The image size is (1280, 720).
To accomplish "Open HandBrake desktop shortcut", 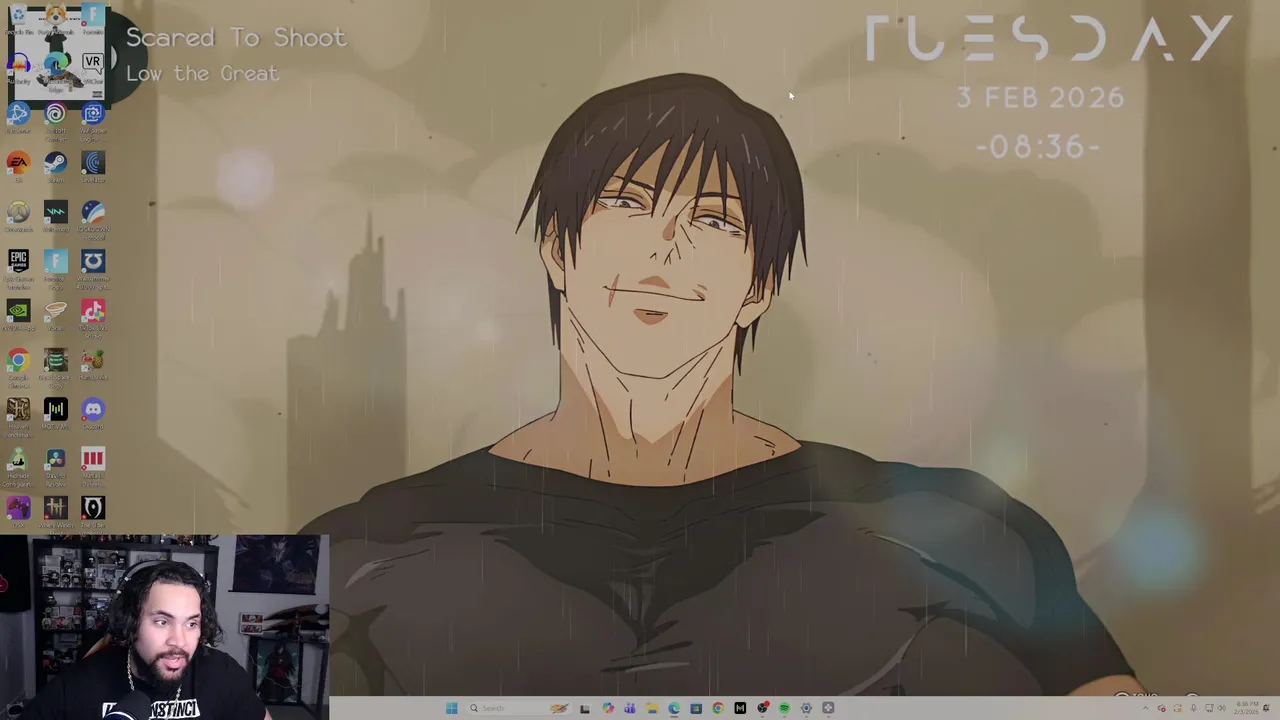I will click(93, 365).
